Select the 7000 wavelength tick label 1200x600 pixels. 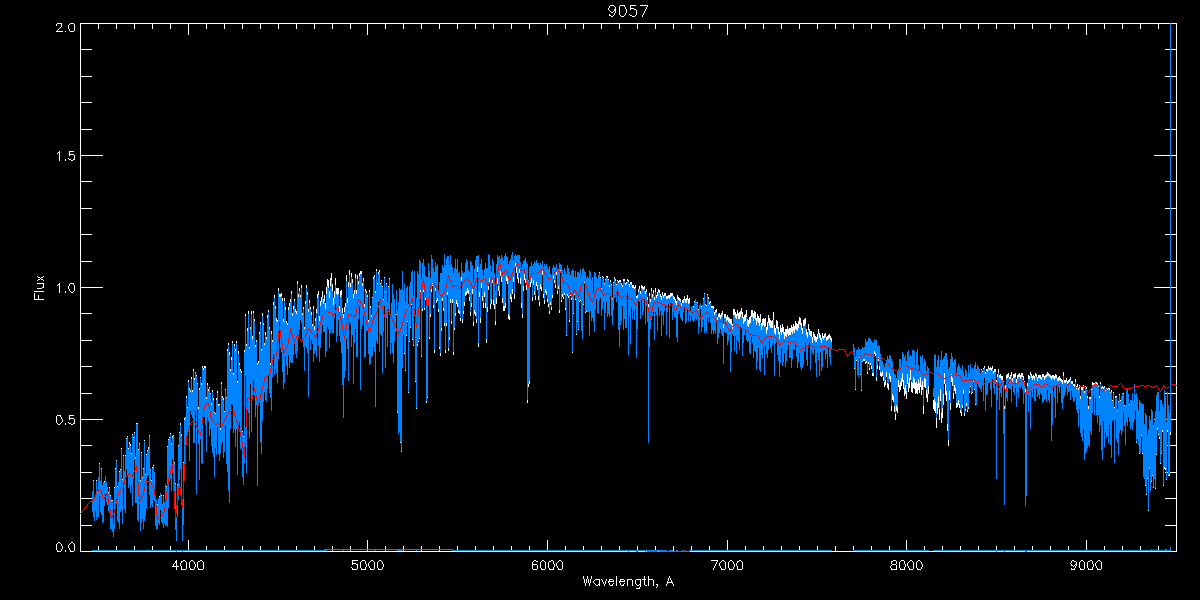727,565
